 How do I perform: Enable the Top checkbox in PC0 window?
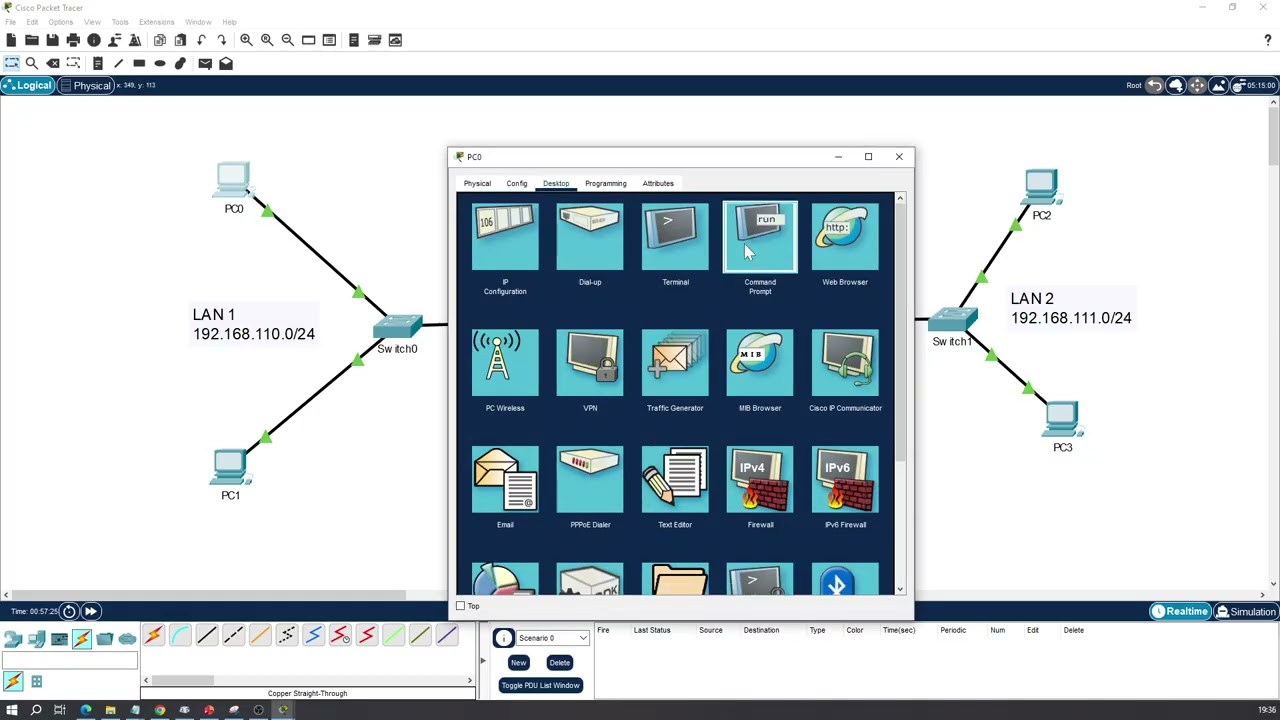[460, 606]
